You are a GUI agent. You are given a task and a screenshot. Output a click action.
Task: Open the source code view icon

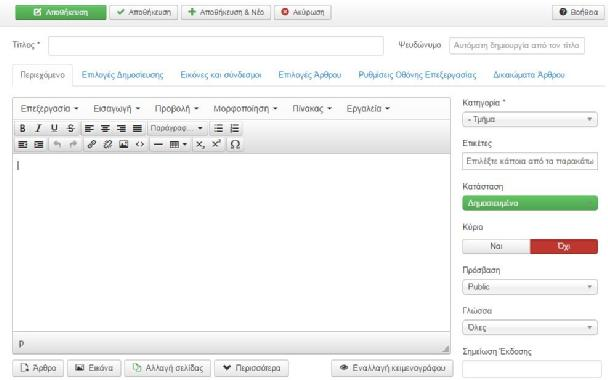140,145
